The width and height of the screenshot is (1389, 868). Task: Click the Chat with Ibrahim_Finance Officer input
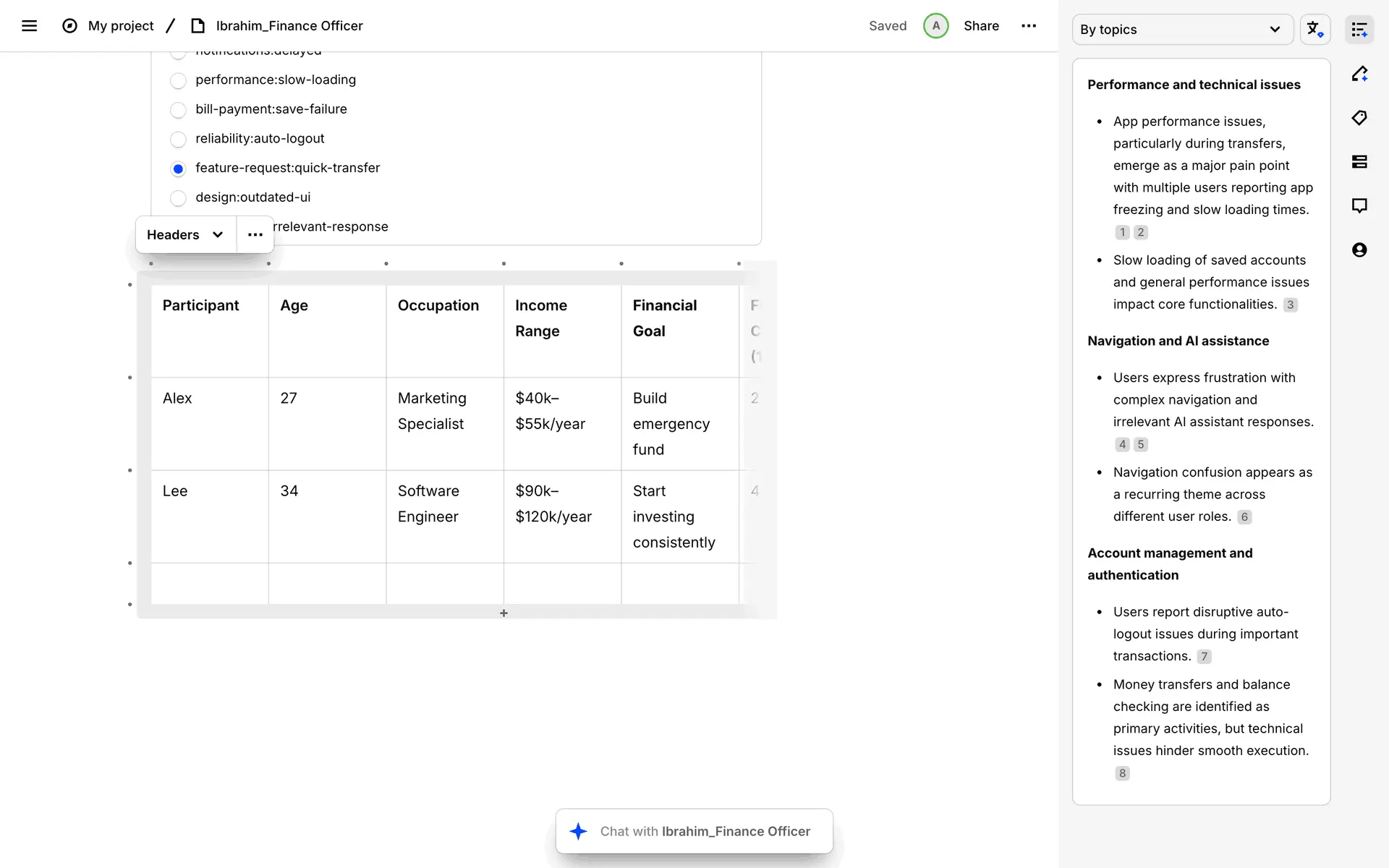point(694,832)
